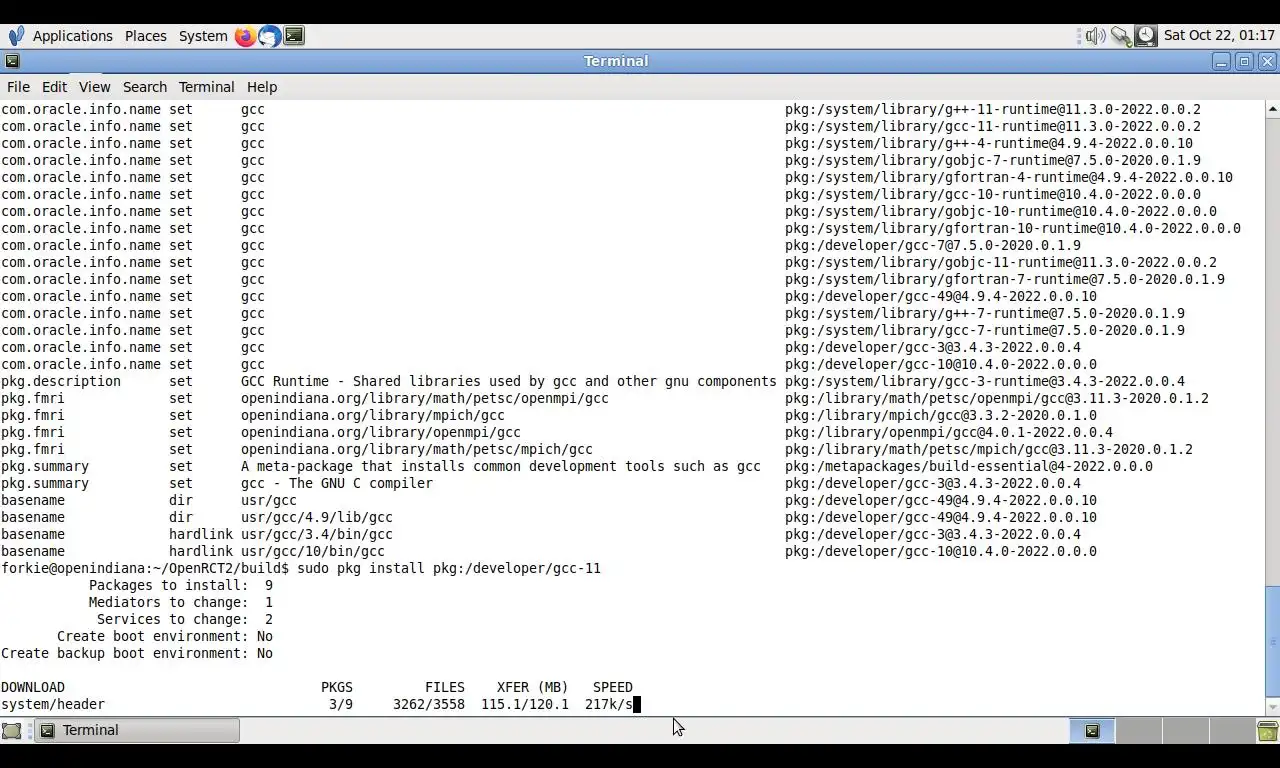Switch to the second workspace
This screenshot has height=768, width=1280.
[x=1137, y=731]
